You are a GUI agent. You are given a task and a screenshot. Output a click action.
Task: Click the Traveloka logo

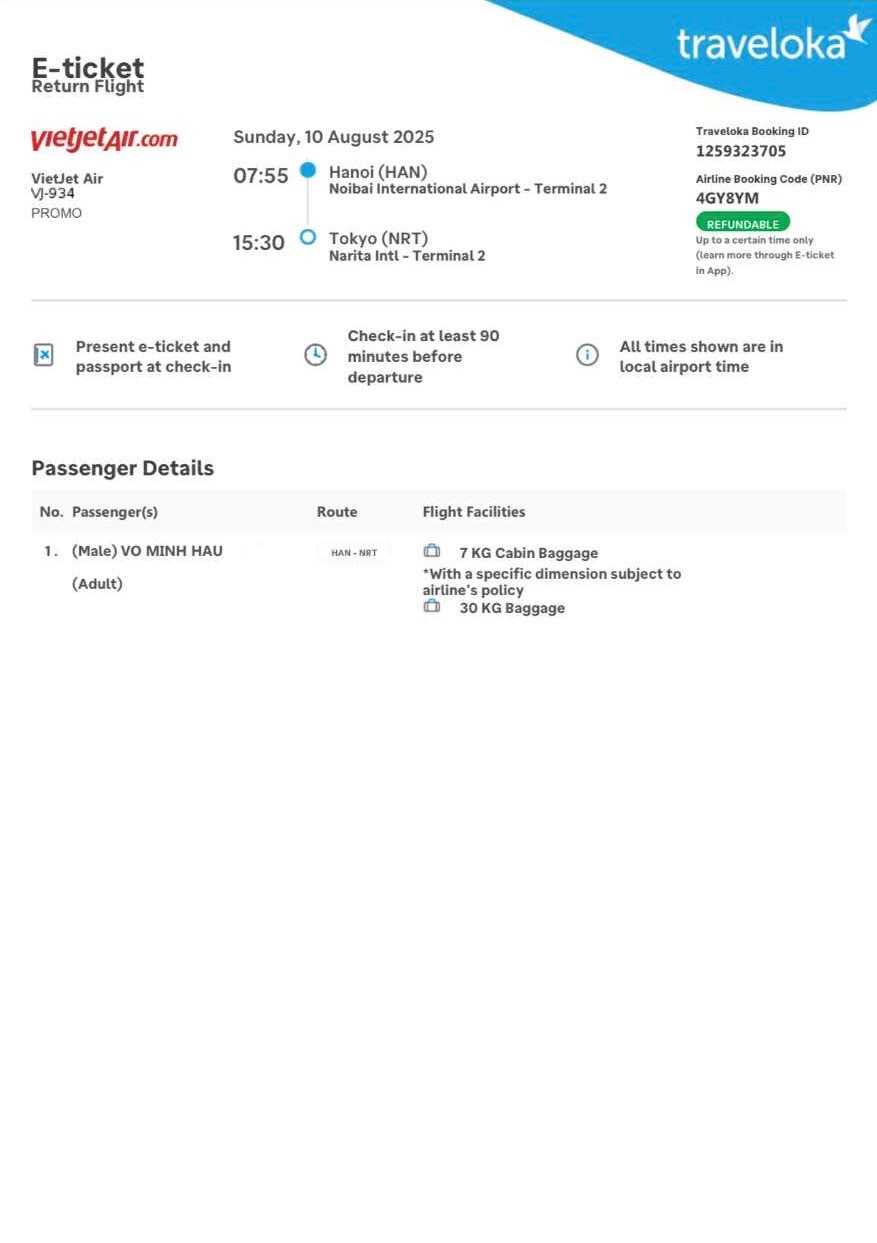click(772, 42)
